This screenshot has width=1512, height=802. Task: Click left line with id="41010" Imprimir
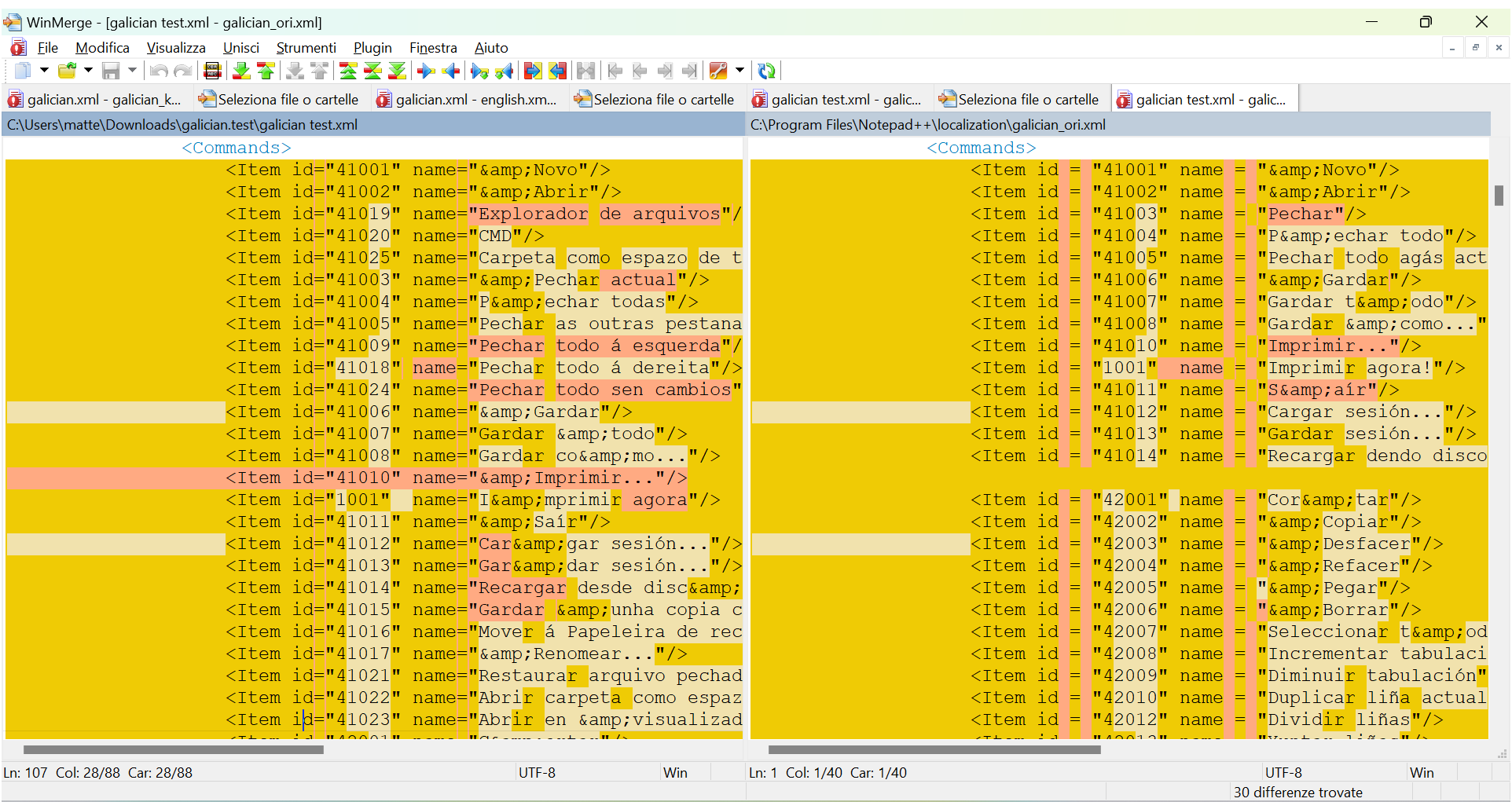(x=374, y=478)
